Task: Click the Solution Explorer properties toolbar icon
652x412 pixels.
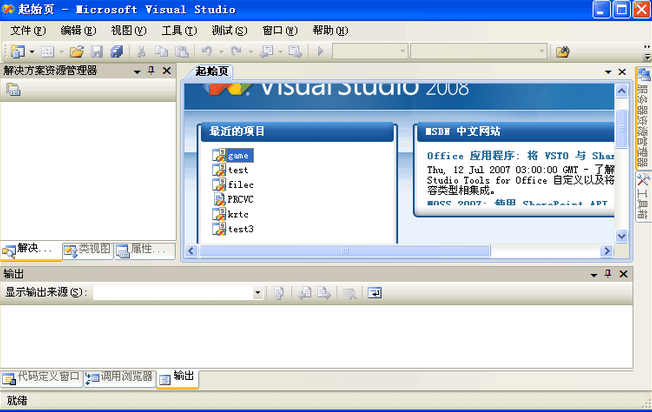Action: pos(13,89)
